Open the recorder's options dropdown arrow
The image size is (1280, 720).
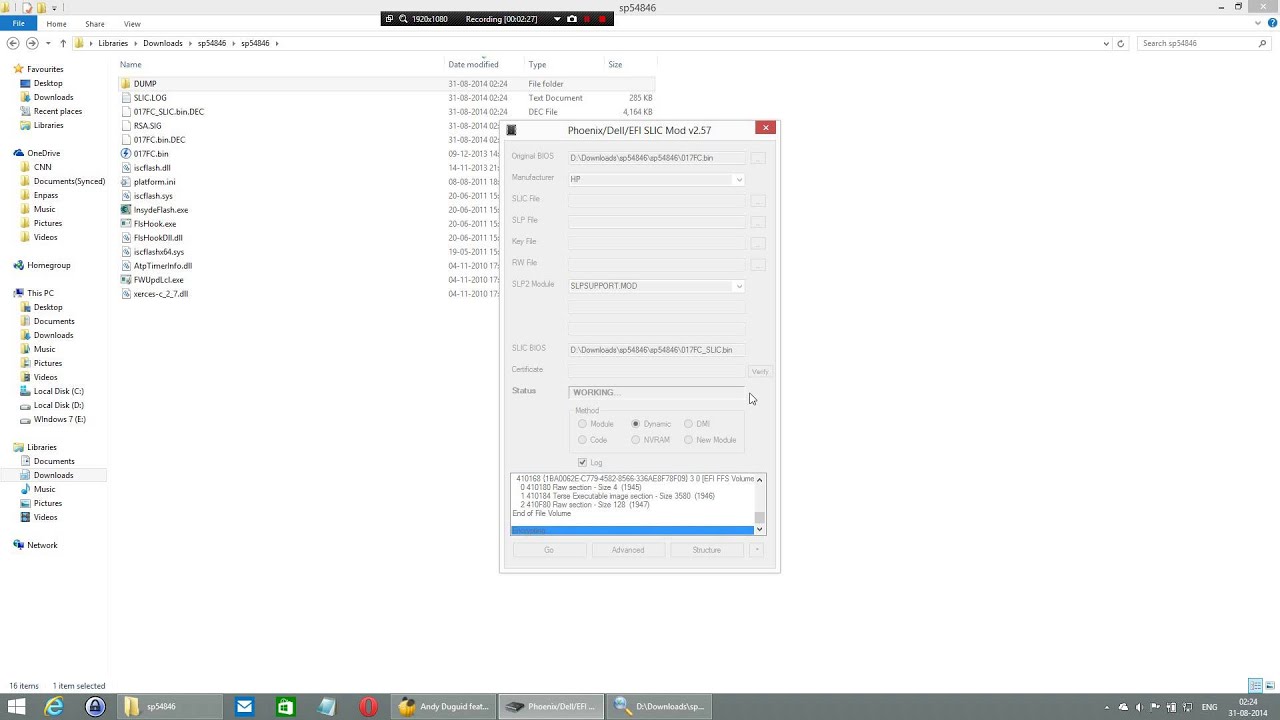coord(557,19)
